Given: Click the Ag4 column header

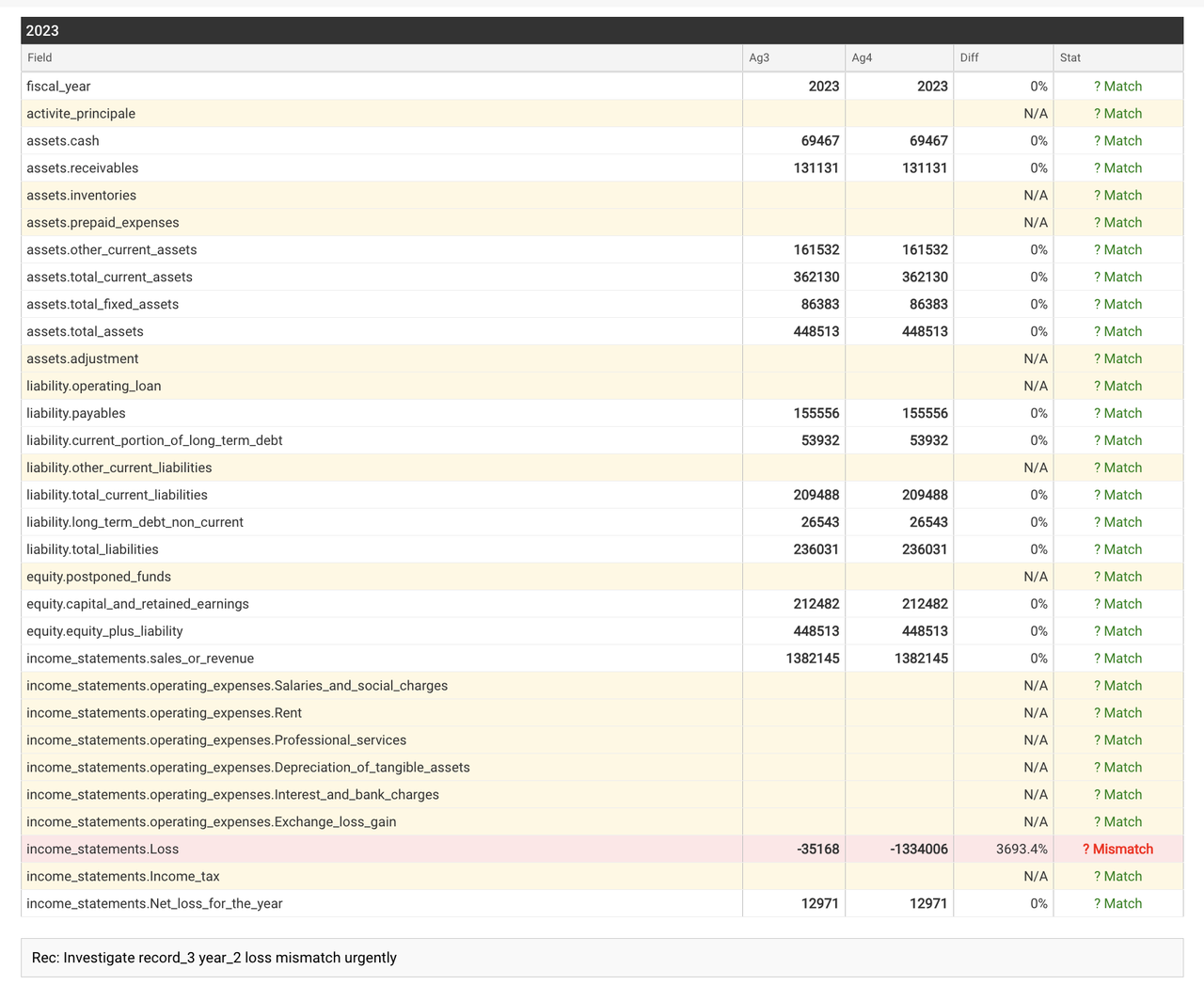Looking at the screenshot, I should (x=861, y=57).
